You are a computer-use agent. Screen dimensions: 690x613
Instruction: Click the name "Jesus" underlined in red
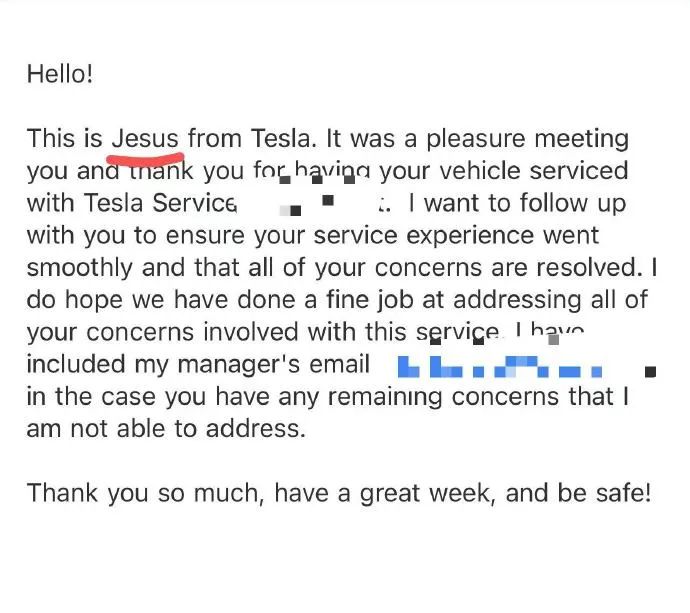(145, 139)
